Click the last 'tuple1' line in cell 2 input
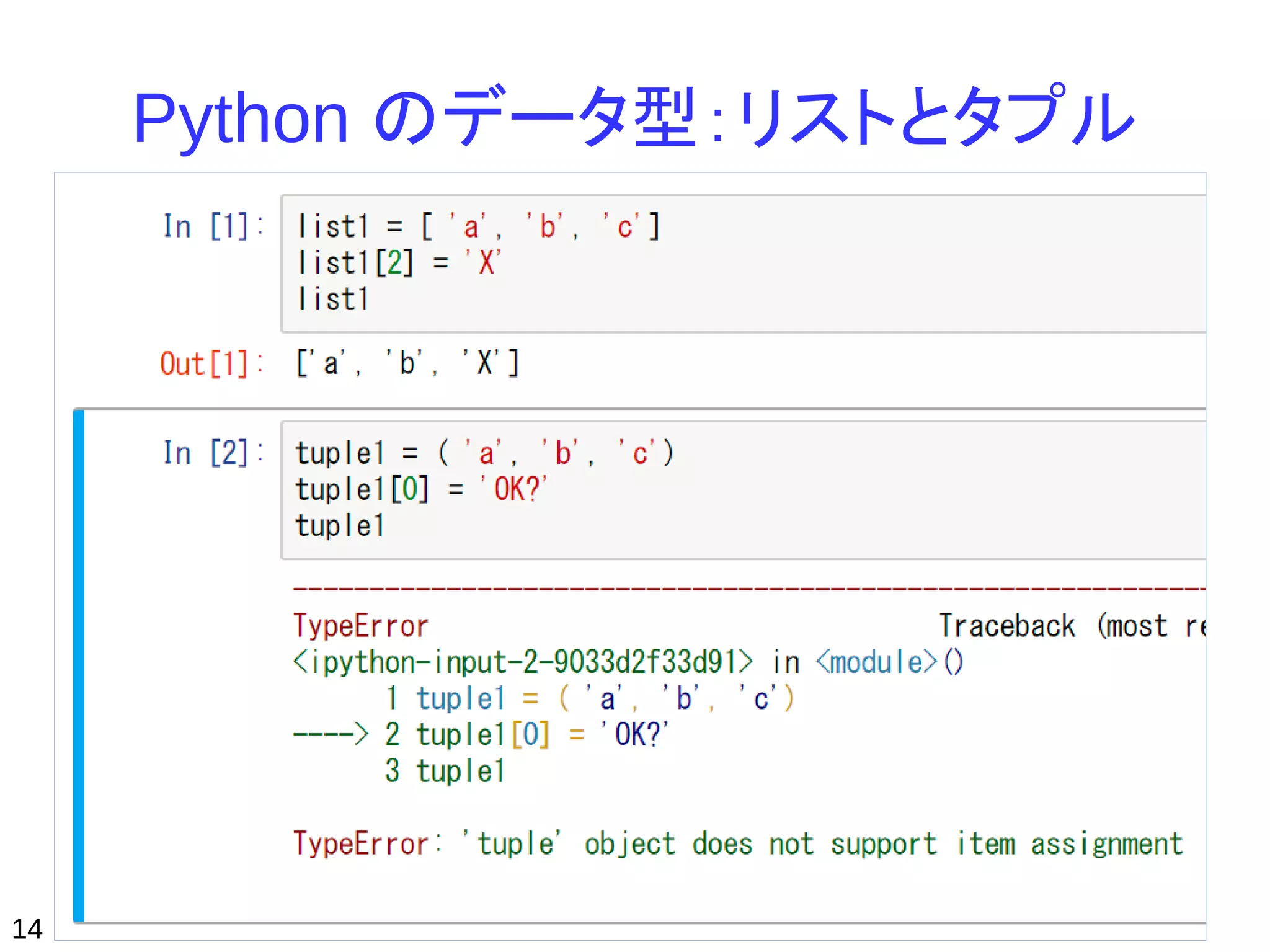Screen dimensions: 1270x952 [340, 525]
